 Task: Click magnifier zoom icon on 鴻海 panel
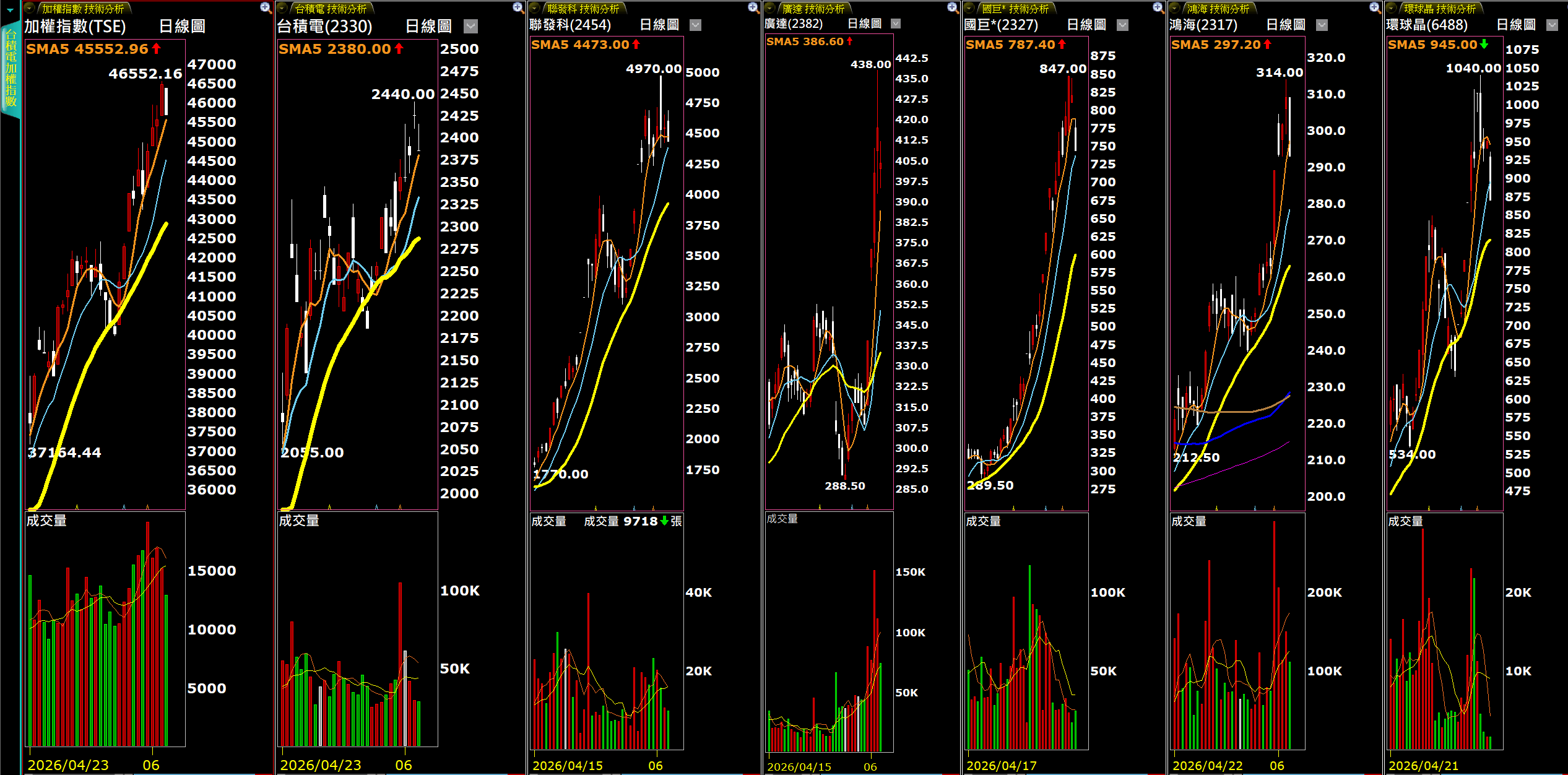(1374, 8)
